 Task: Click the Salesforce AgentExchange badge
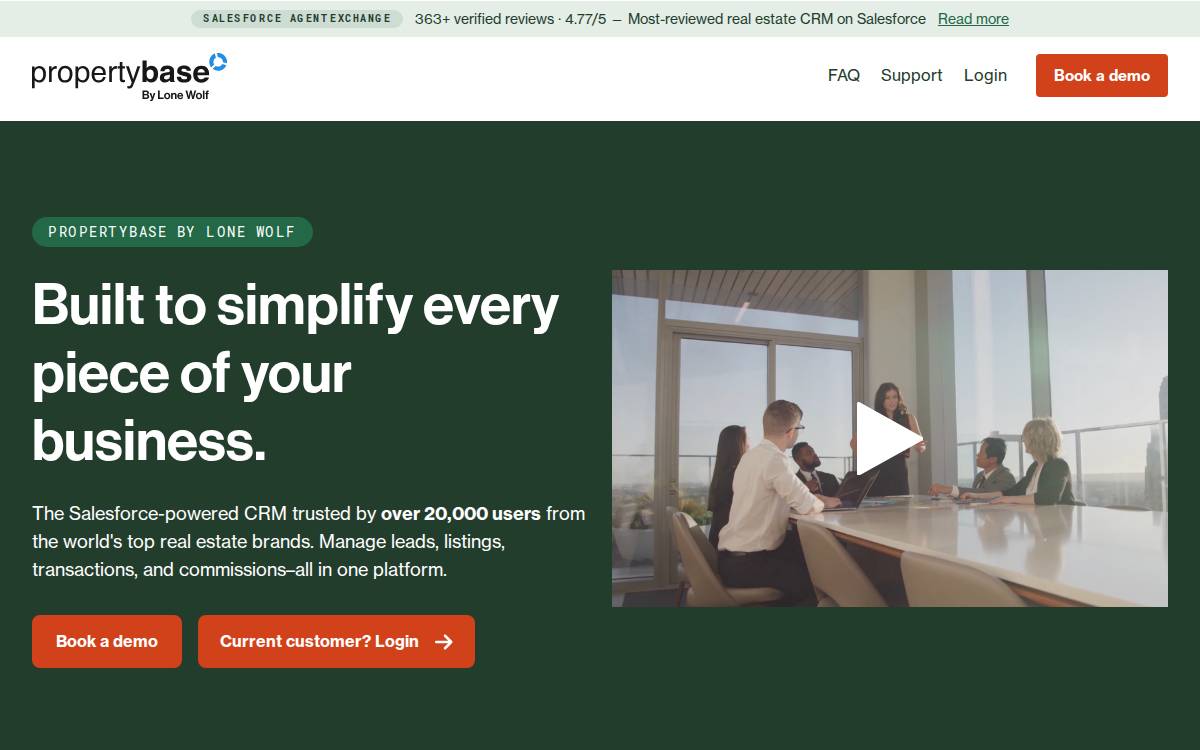[x=297, y=19]
